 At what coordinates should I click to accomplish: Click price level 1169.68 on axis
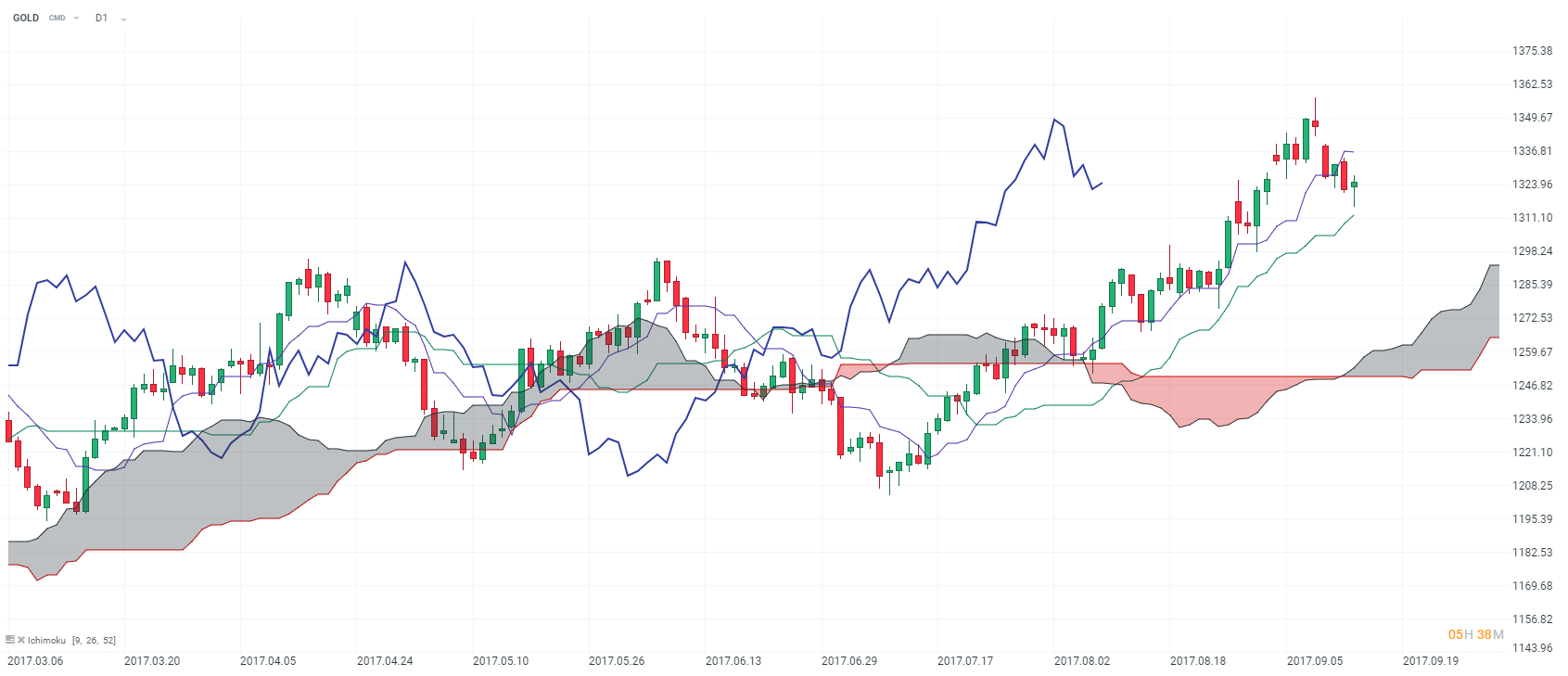1532,586
